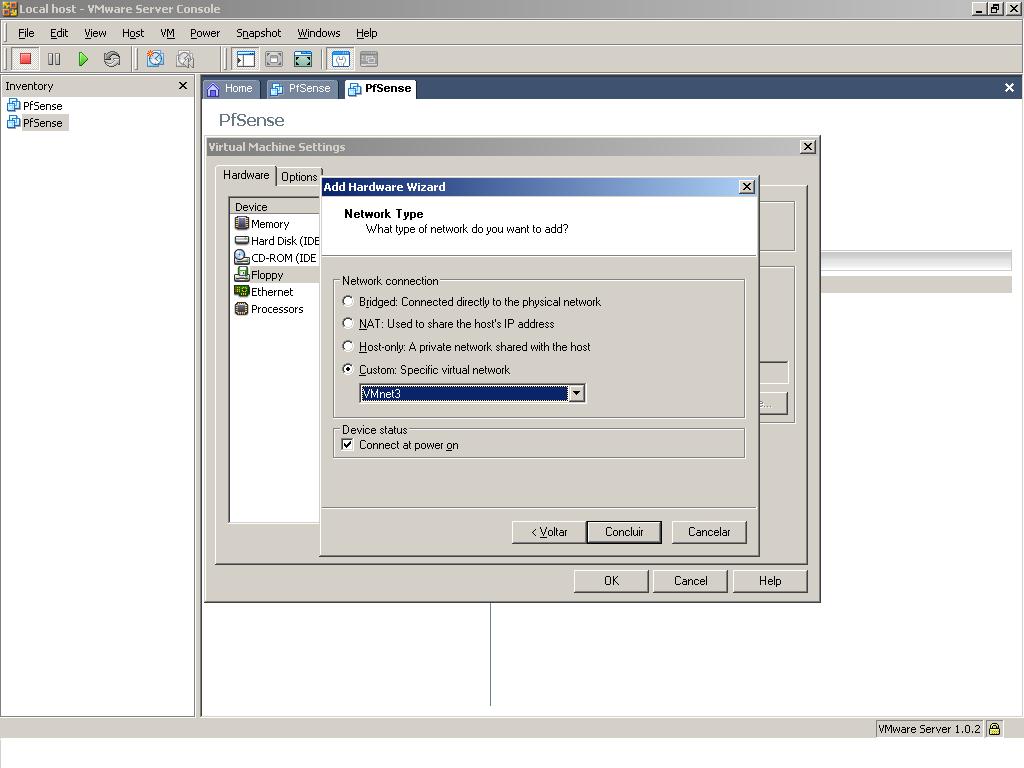Click the red Power Off toolbar icon

(x=25, y=59)
